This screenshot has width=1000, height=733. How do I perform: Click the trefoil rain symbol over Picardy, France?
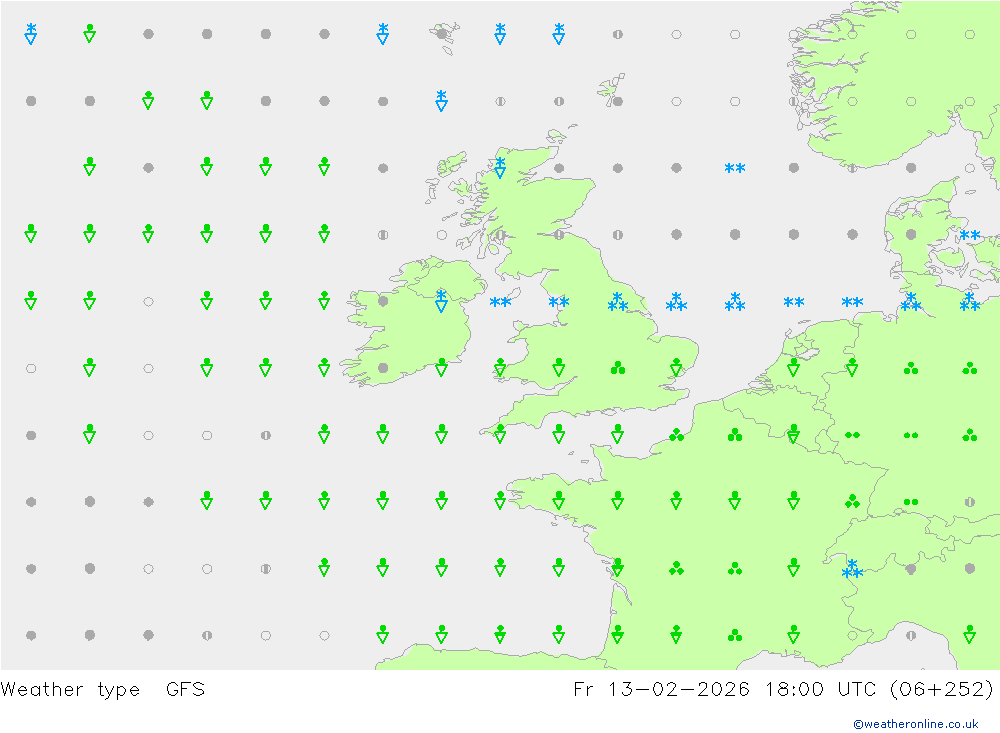[735, 435]
